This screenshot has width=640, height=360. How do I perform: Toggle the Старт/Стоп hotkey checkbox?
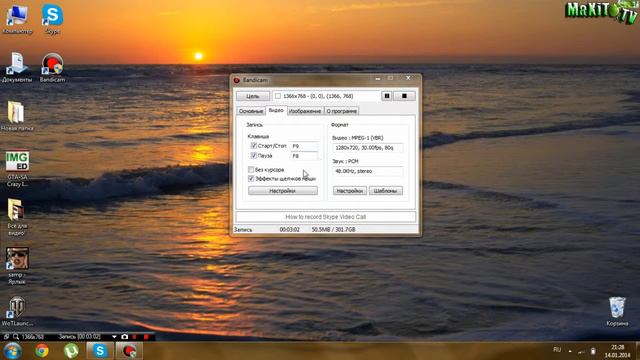(253, 146)
